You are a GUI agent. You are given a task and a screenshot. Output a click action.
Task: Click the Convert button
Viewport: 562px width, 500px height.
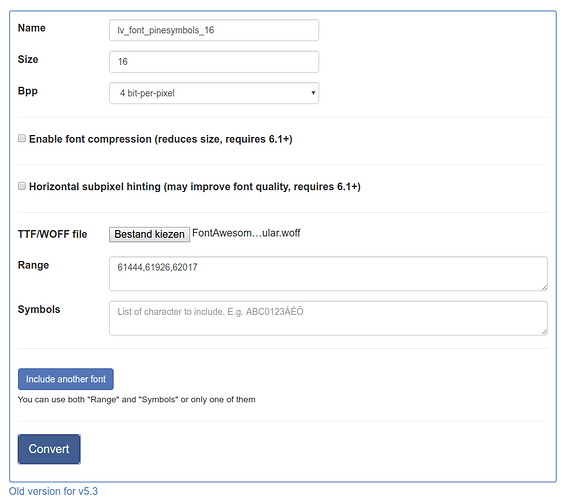coord(49,449)
